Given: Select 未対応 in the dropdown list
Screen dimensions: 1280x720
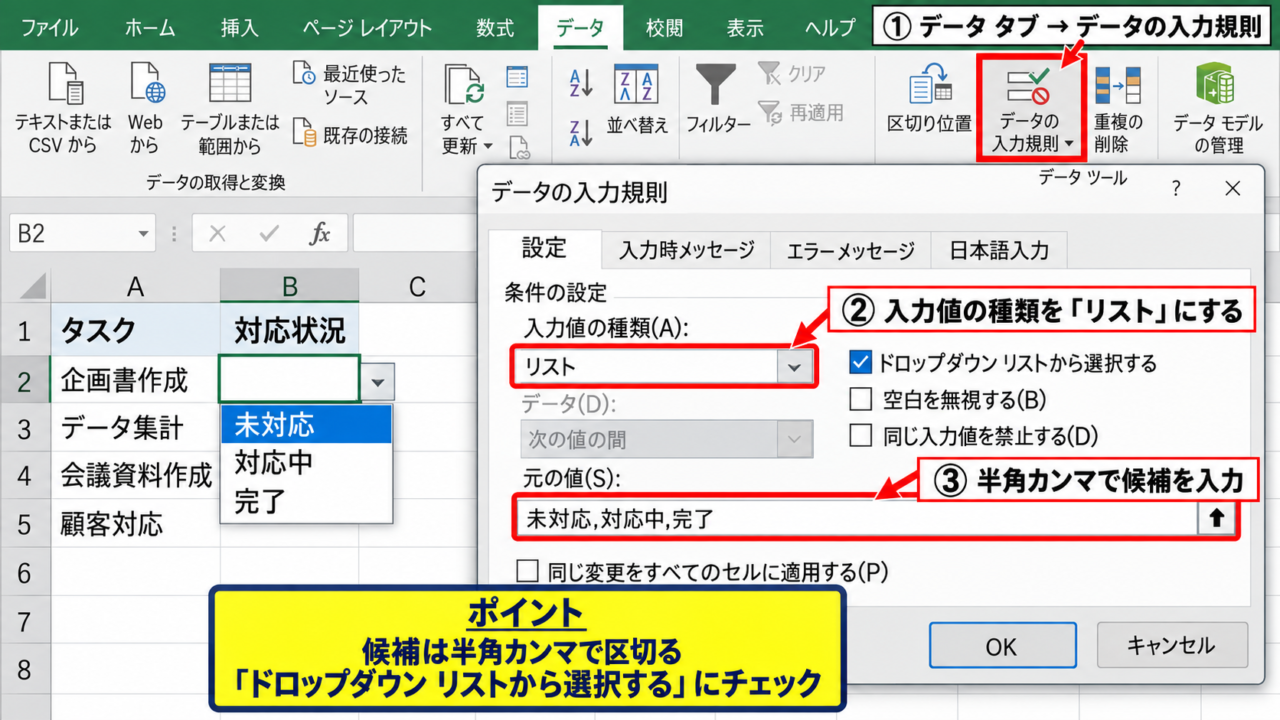Looking at the screenshot, I should click(x=306, y=425).
